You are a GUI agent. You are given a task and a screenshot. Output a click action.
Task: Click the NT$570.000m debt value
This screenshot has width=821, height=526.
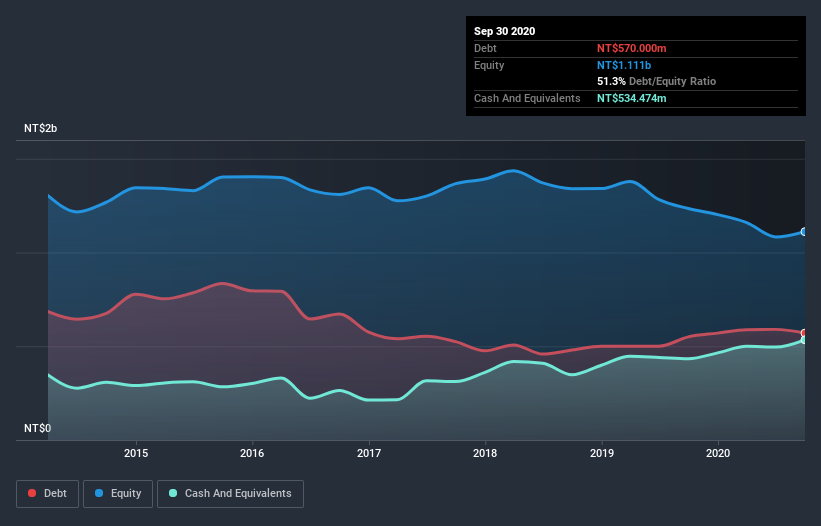point(631,48)
